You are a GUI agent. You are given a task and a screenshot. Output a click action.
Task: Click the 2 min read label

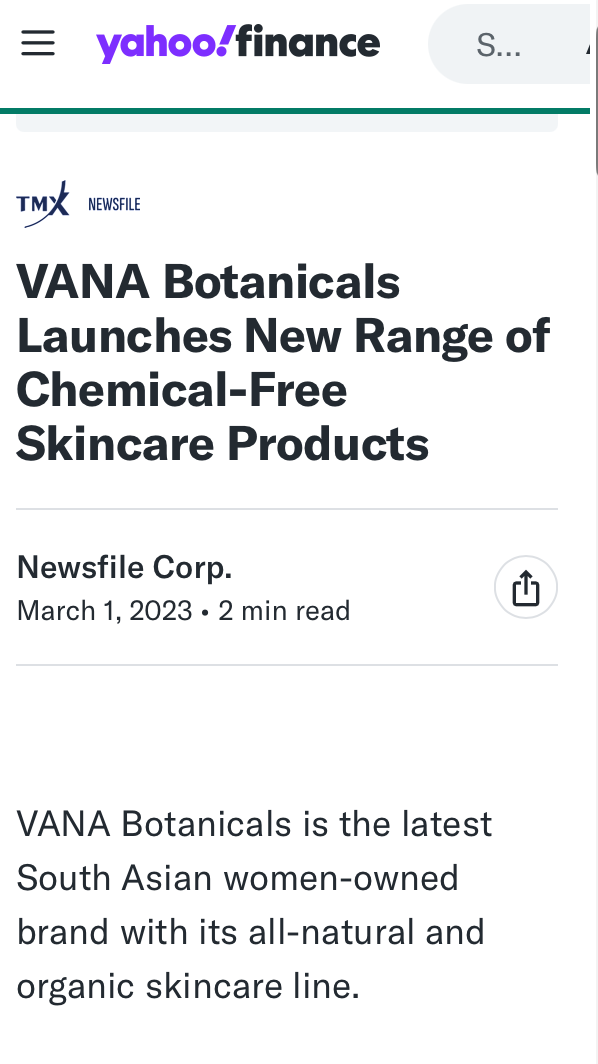(x=284, y=611)
